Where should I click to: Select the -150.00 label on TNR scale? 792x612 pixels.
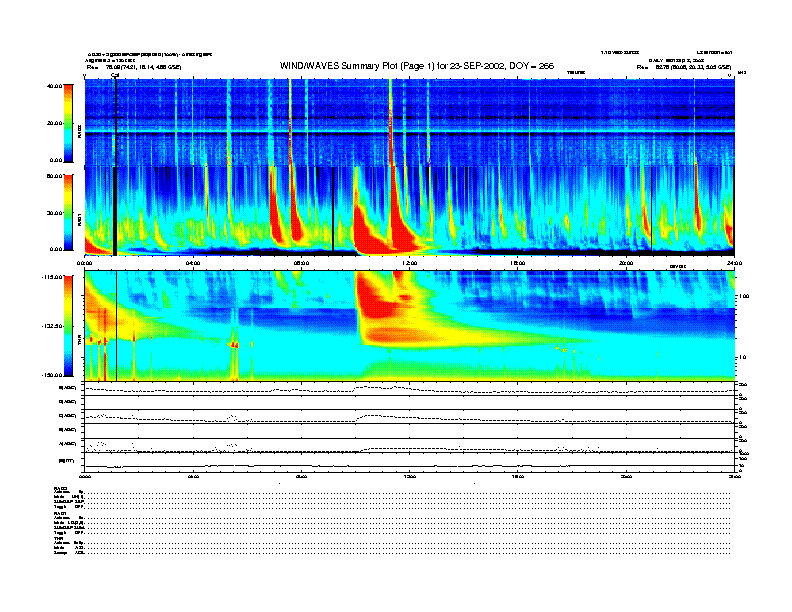53,375
